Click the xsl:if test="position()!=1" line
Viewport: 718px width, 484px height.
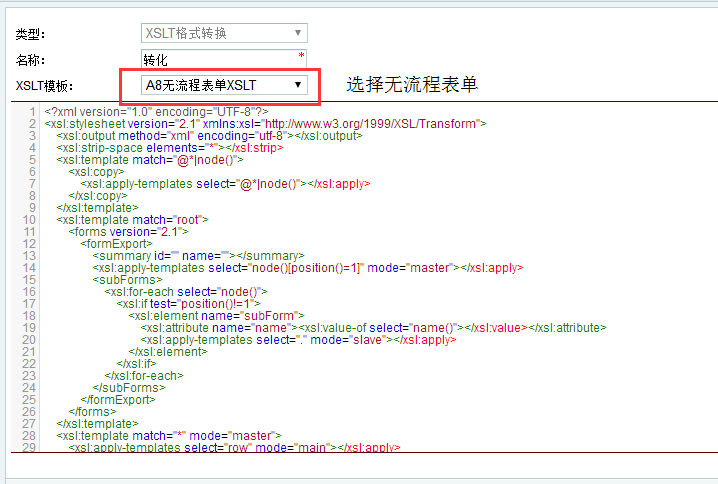[188, 304]
